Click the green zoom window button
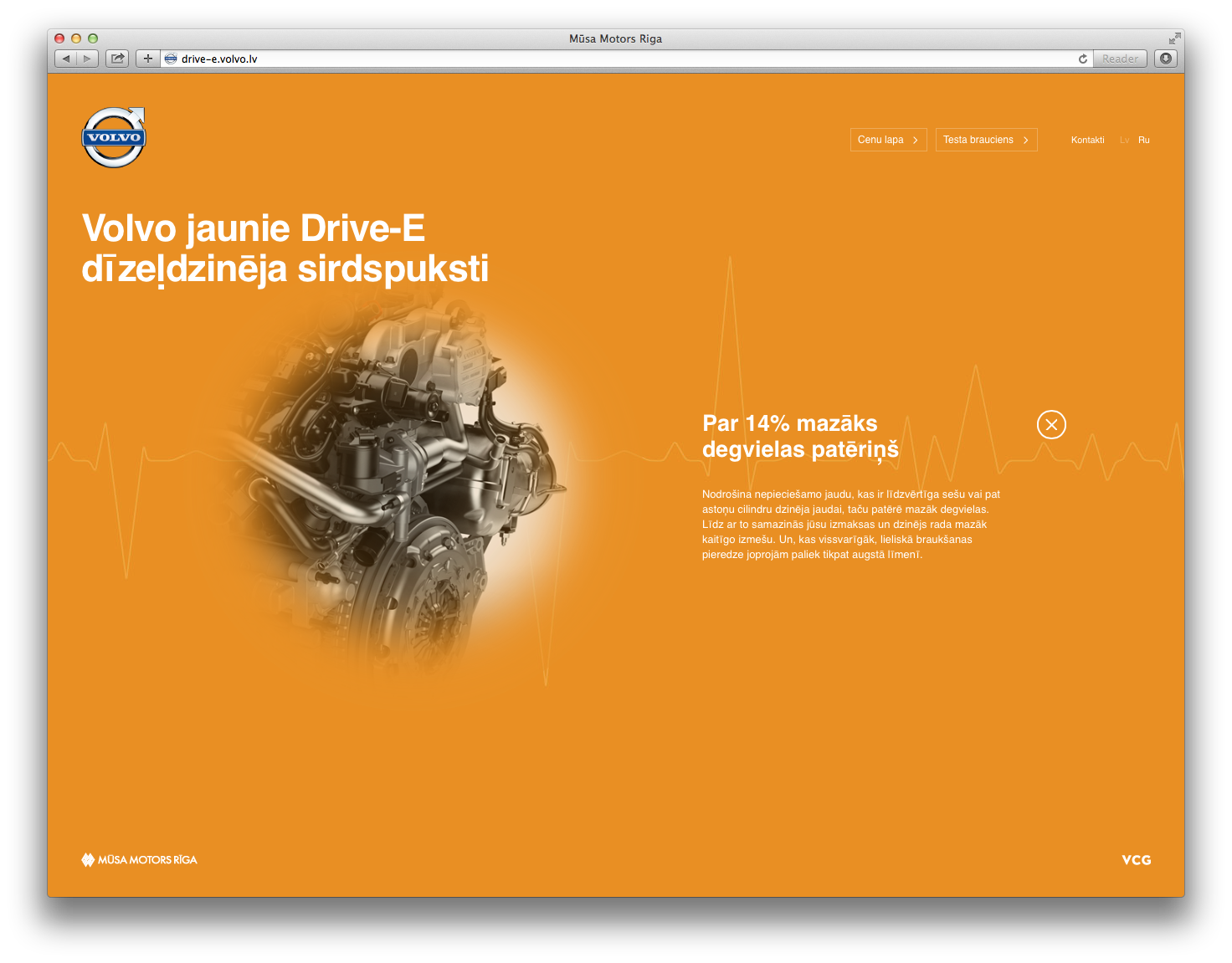Viewport: 1232px width, 963px height. [x=93, y=38]
